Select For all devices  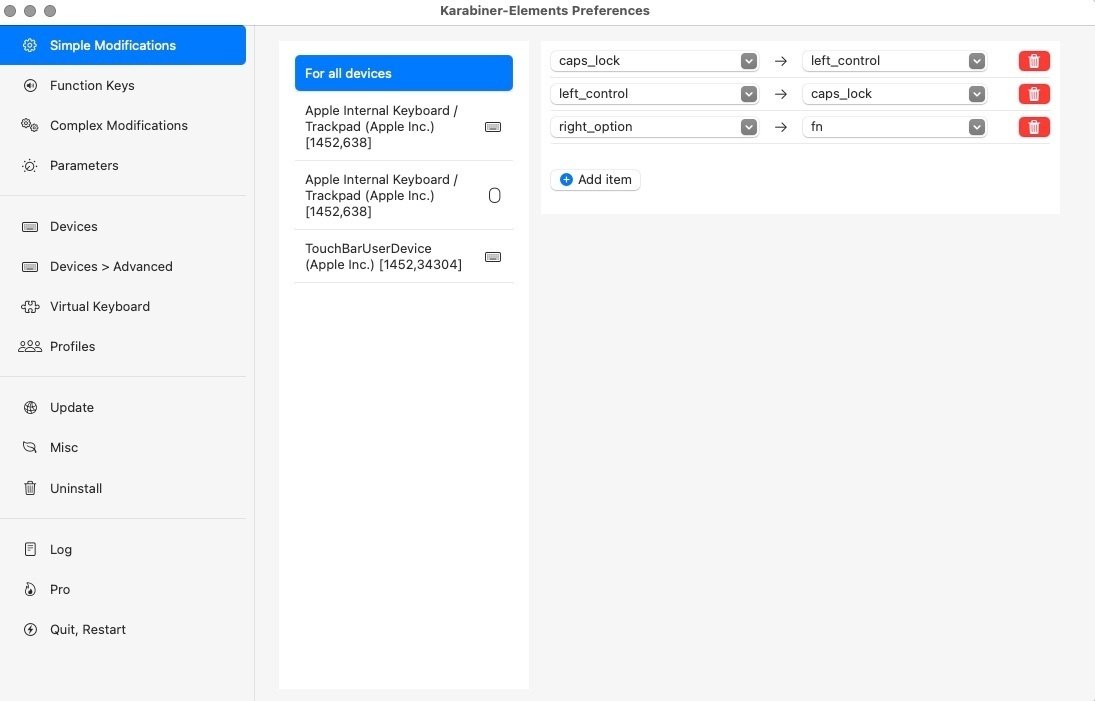coord(404,73)
